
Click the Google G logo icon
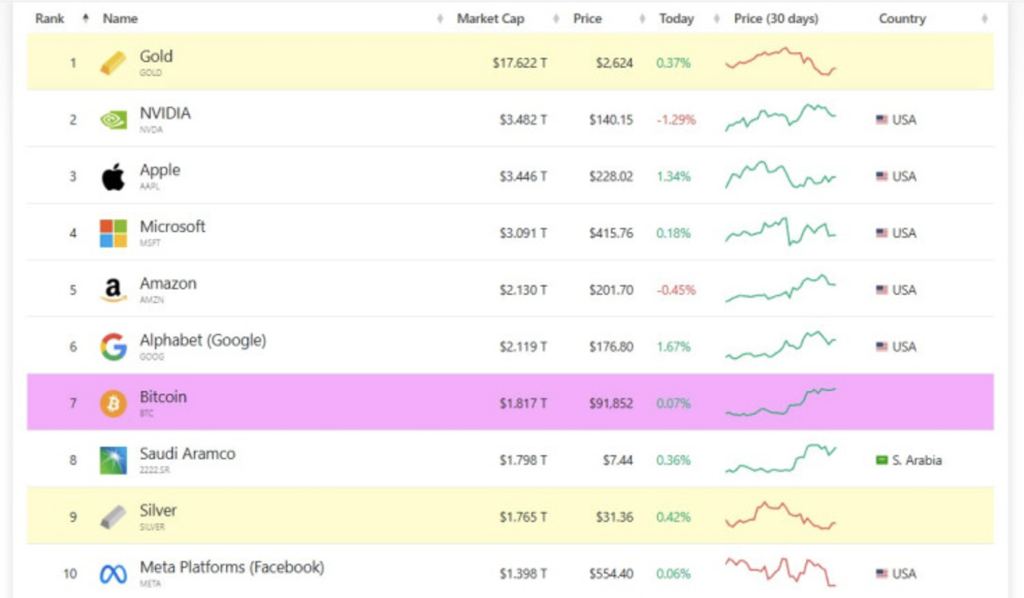[113, 347]
